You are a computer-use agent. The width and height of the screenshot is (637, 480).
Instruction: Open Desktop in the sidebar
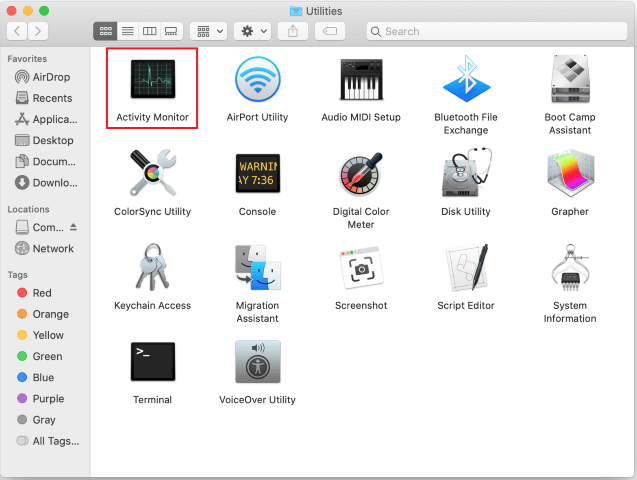coord(44,140)
